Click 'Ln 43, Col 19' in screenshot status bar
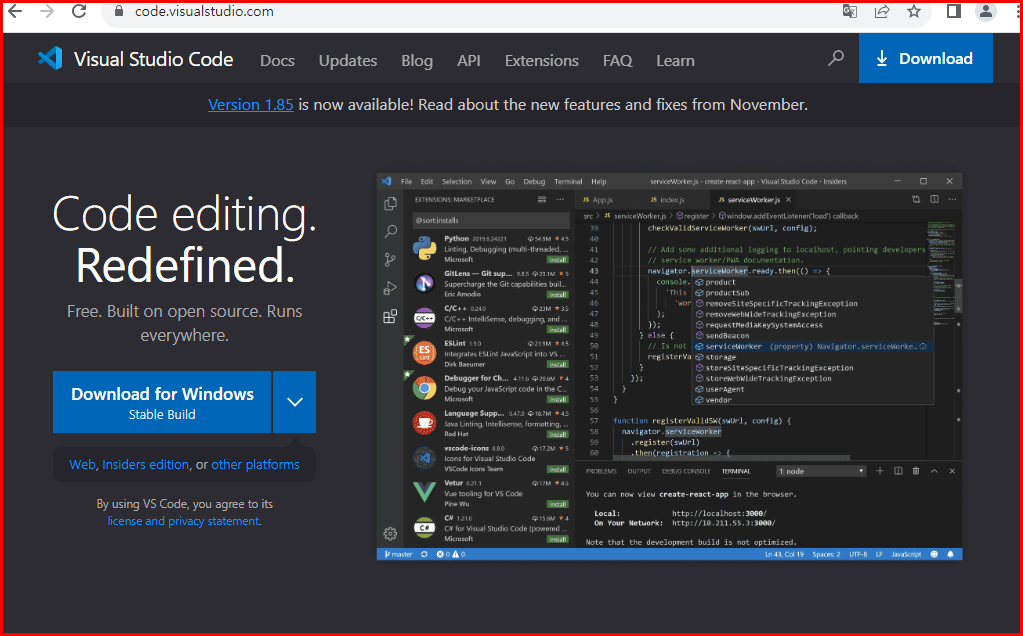The image size is (1023, 636). 784,554
